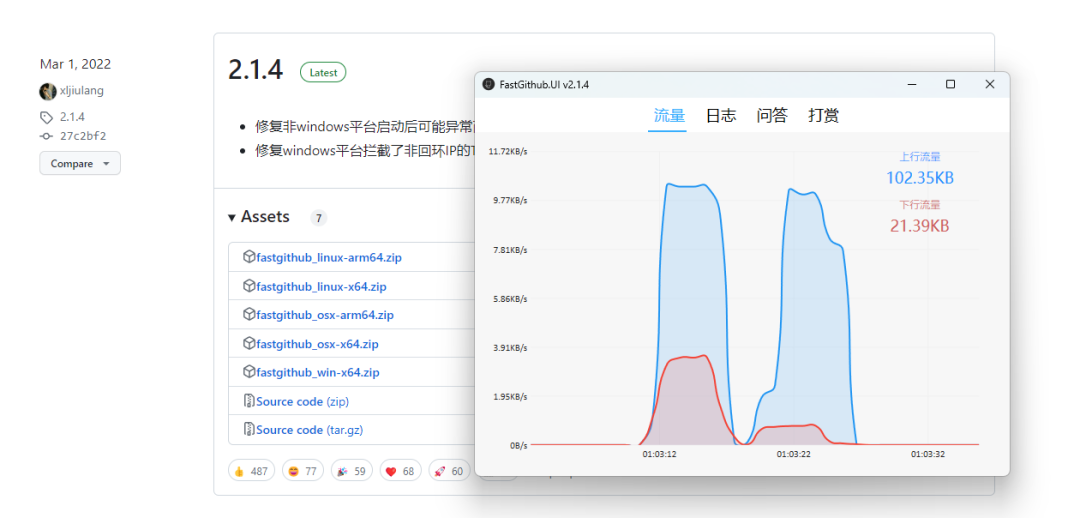Open the Compare dropdown

80,163
